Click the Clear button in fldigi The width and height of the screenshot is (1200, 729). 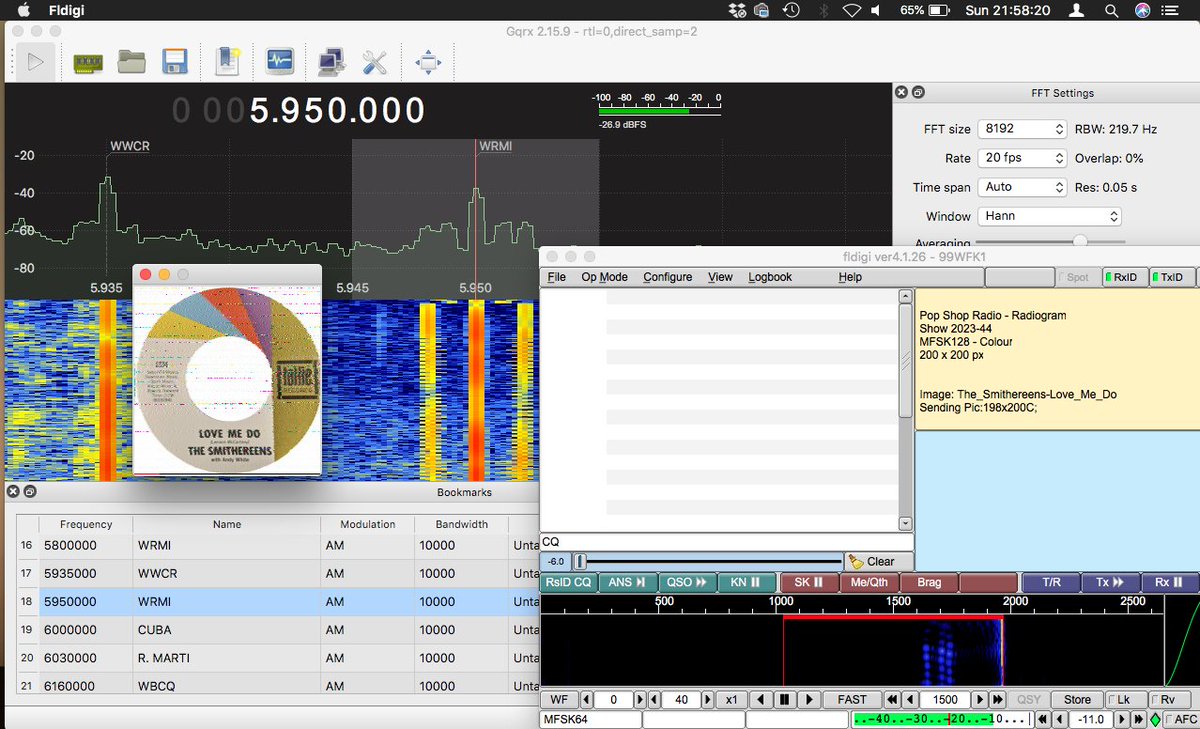tap(879, 562)
